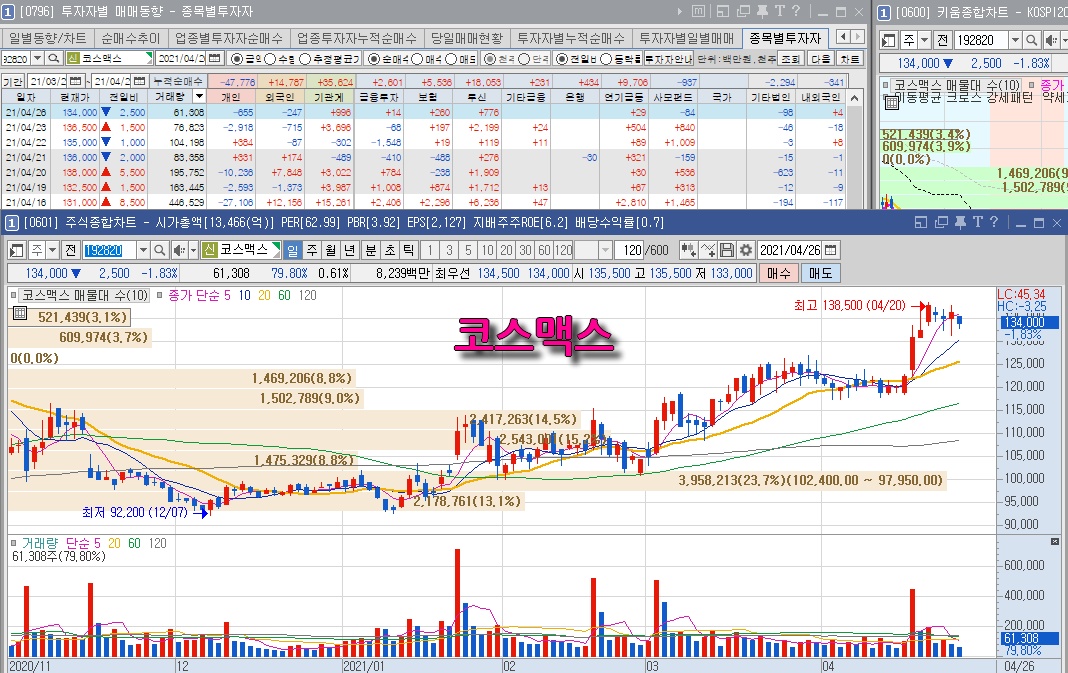Switch to 업종별투자자순매수 tab
Viewport: 1068px width, 673px height.
coord(229,38)
